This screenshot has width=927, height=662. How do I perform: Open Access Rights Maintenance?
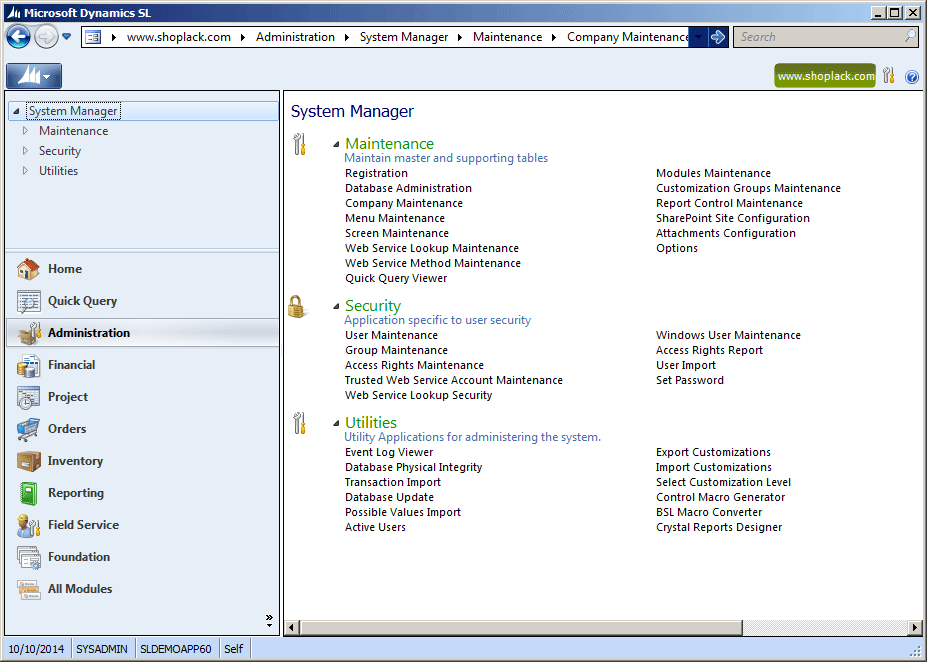click(414, 365)
